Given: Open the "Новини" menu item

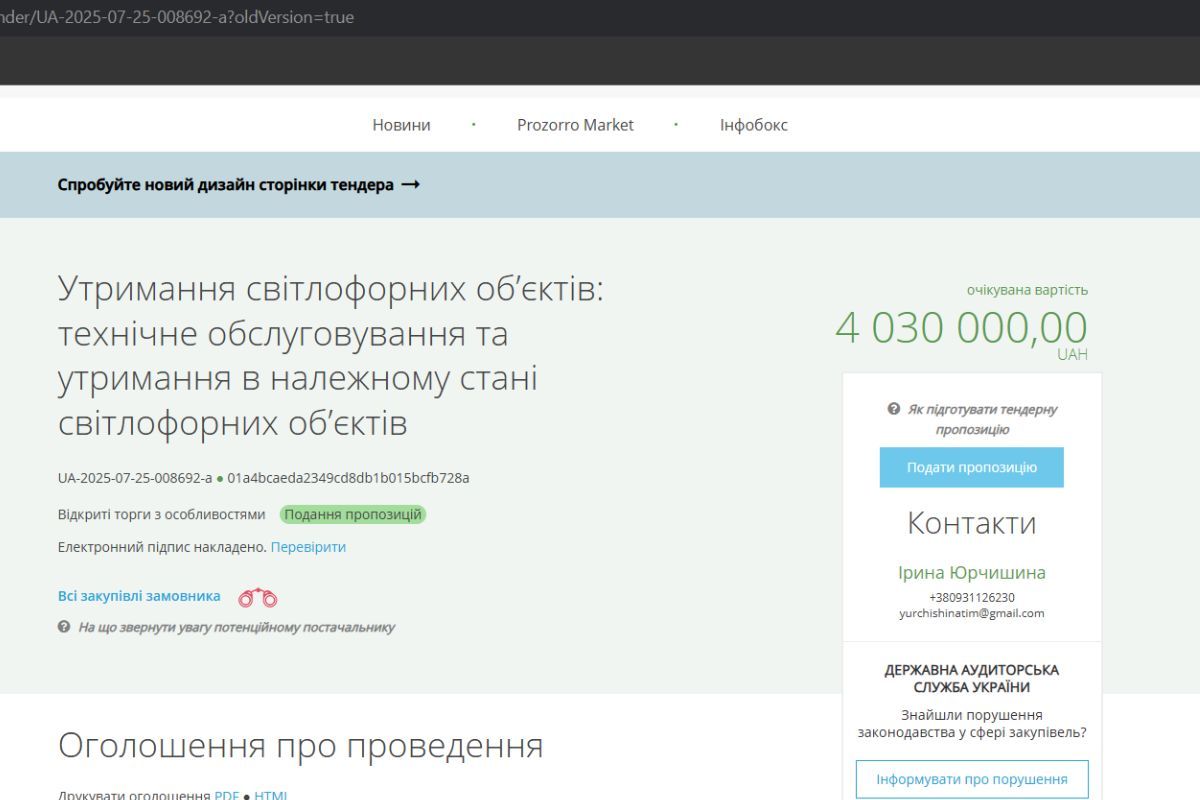Looking at the screenshot, I should pyautogui.click(x=401, y=124).
